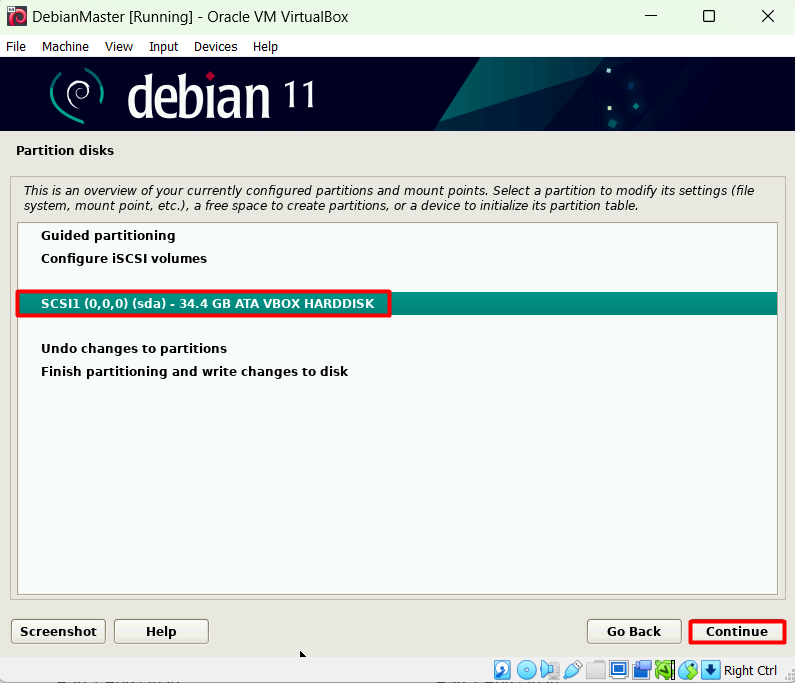Open the audio status icon
This screenshot has height=683, width=795.
(x=550, y=670)
